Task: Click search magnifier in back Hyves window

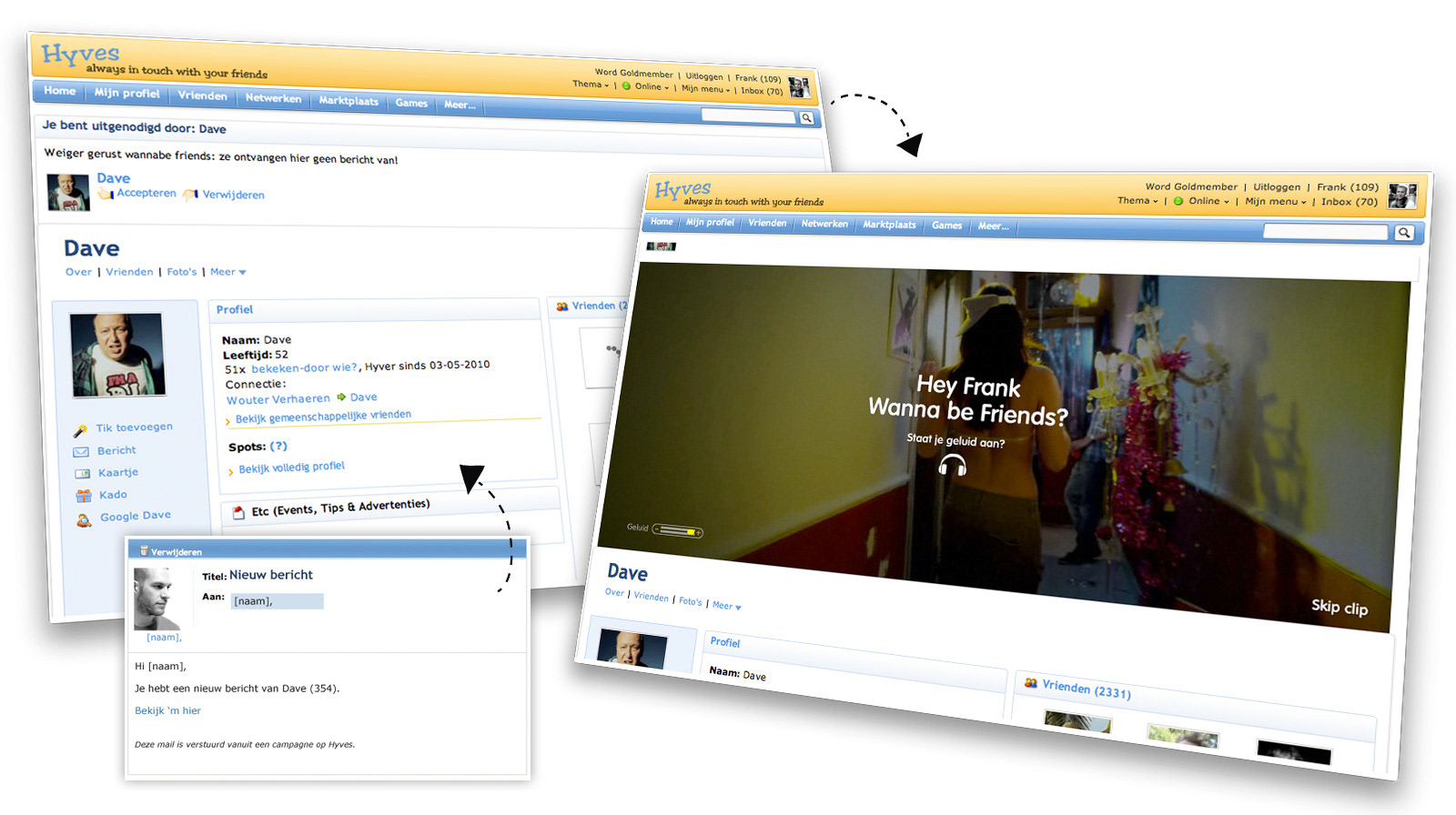Action: (806, 117)
